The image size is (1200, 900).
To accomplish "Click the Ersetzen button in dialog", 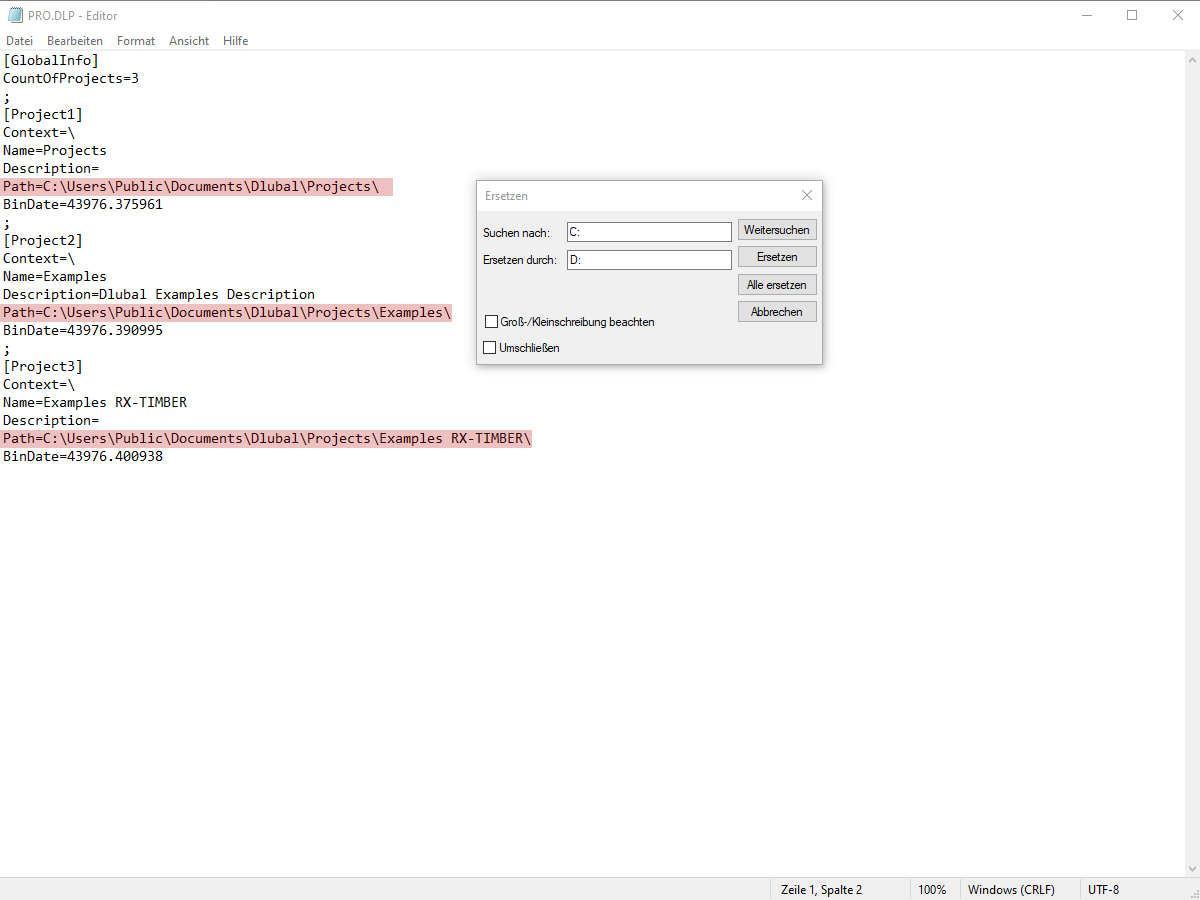I will 777,257.
